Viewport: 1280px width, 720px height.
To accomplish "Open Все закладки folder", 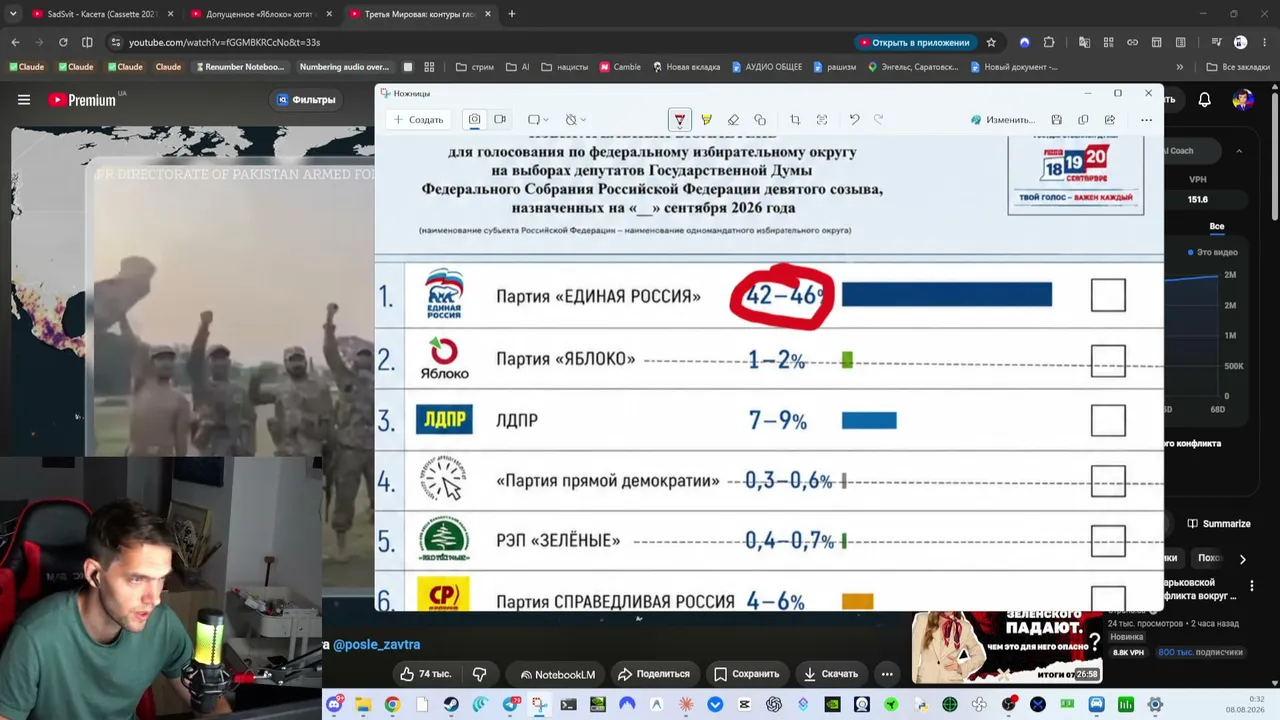I will pyautogui.click(x=1238, y=67).
